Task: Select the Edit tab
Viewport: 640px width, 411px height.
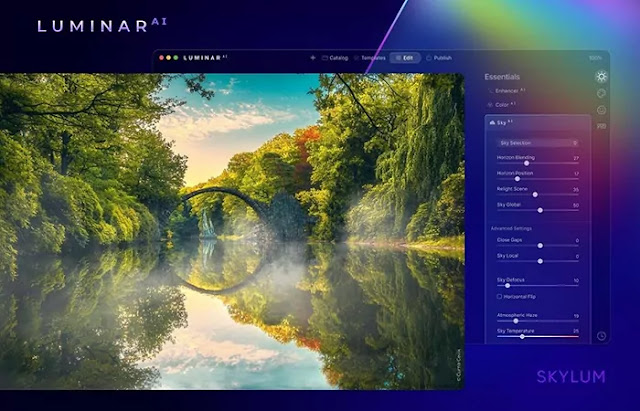Action: tap(404, 58)
